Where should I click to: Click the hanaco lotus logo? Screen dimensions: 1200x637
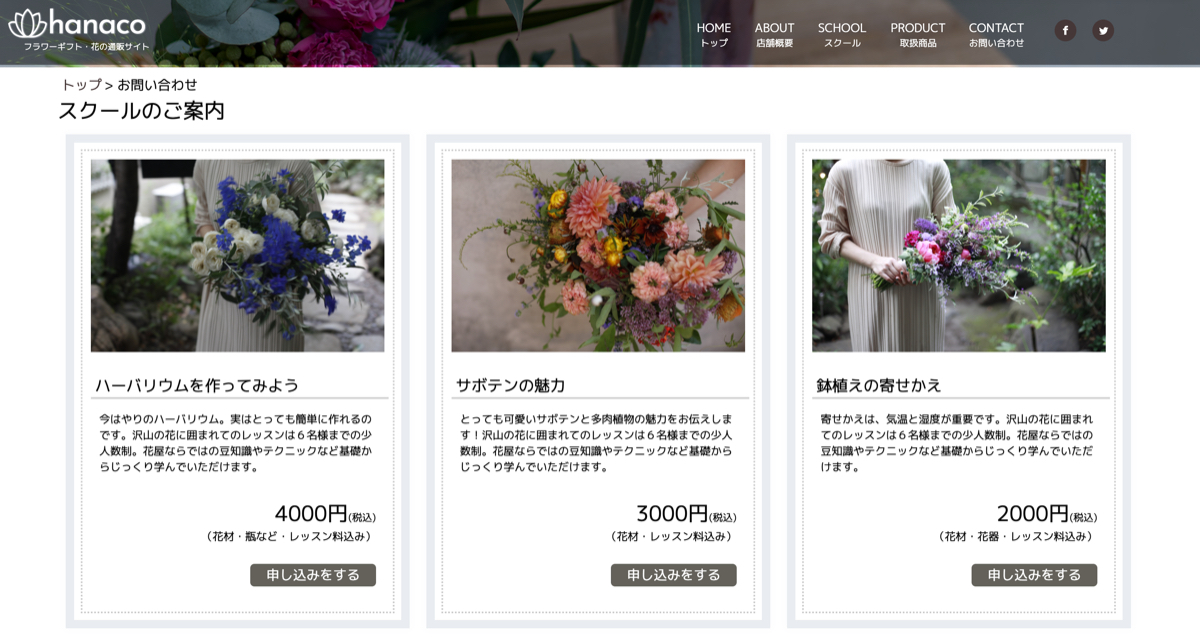click(x=76, y=24)
